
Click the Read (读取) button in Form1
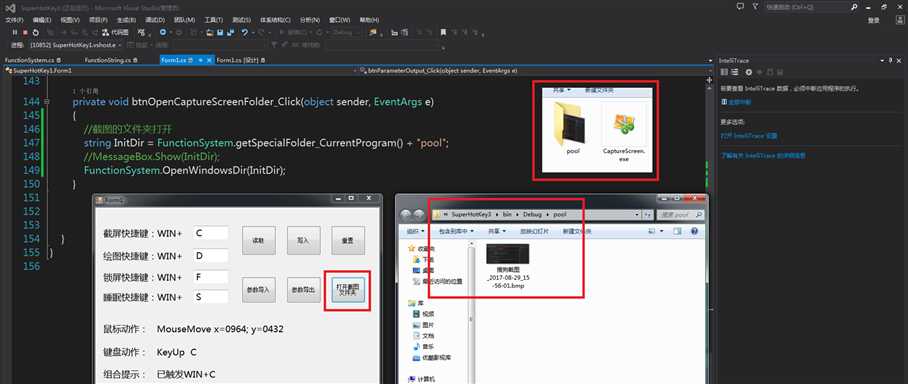[258, 240]
